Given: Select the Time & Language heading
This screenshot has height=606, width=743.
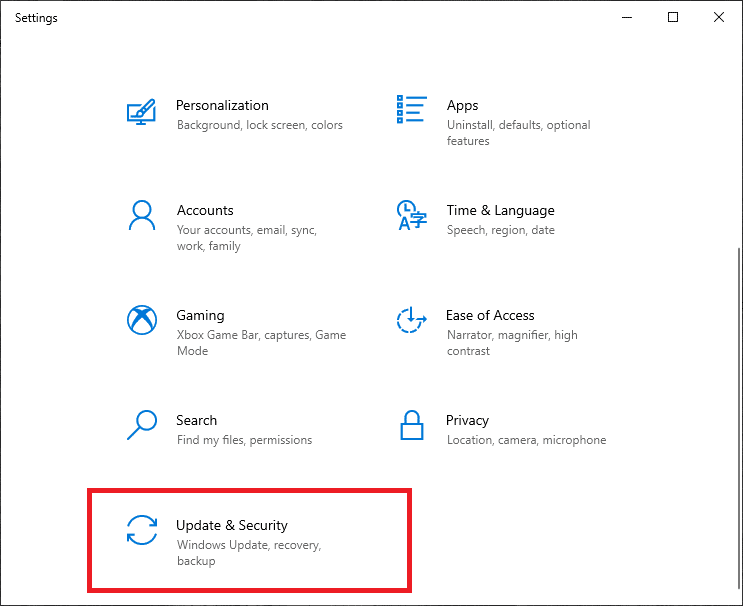Looking at the screenshot, I should [x=500, y=210].
